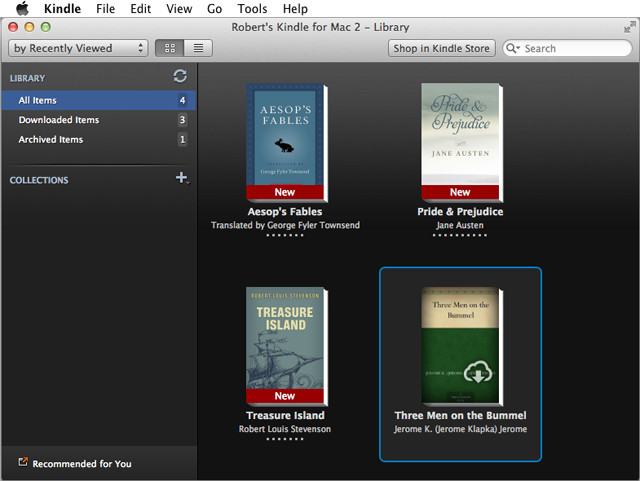This screenshot has width=640, height=481.
Task: Open the Kindle application menu
Action: [x=62, y=9]
